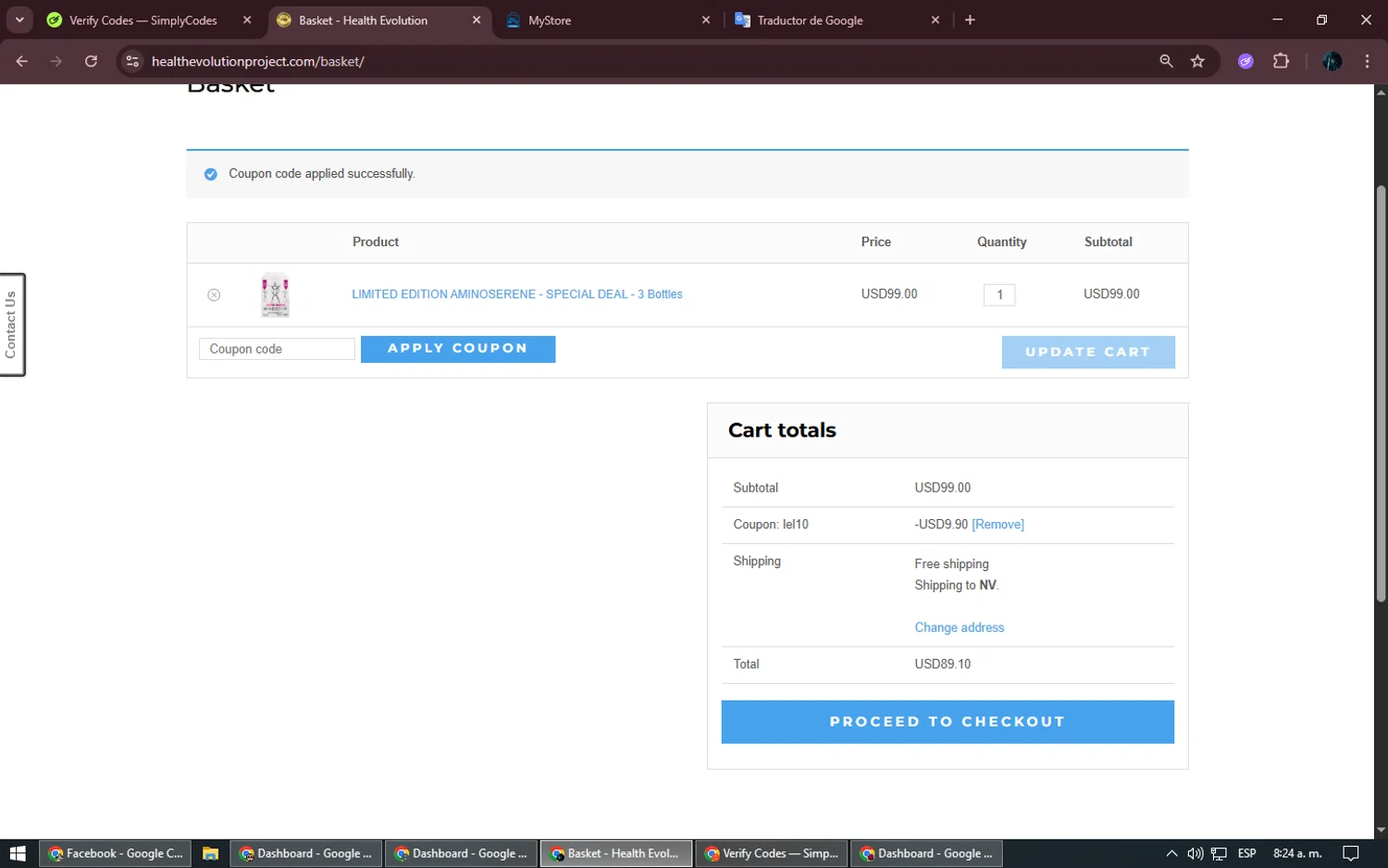1388x868 pixels.
Task: Open the Contact Us side tab
Action: [x=11, y=325]
